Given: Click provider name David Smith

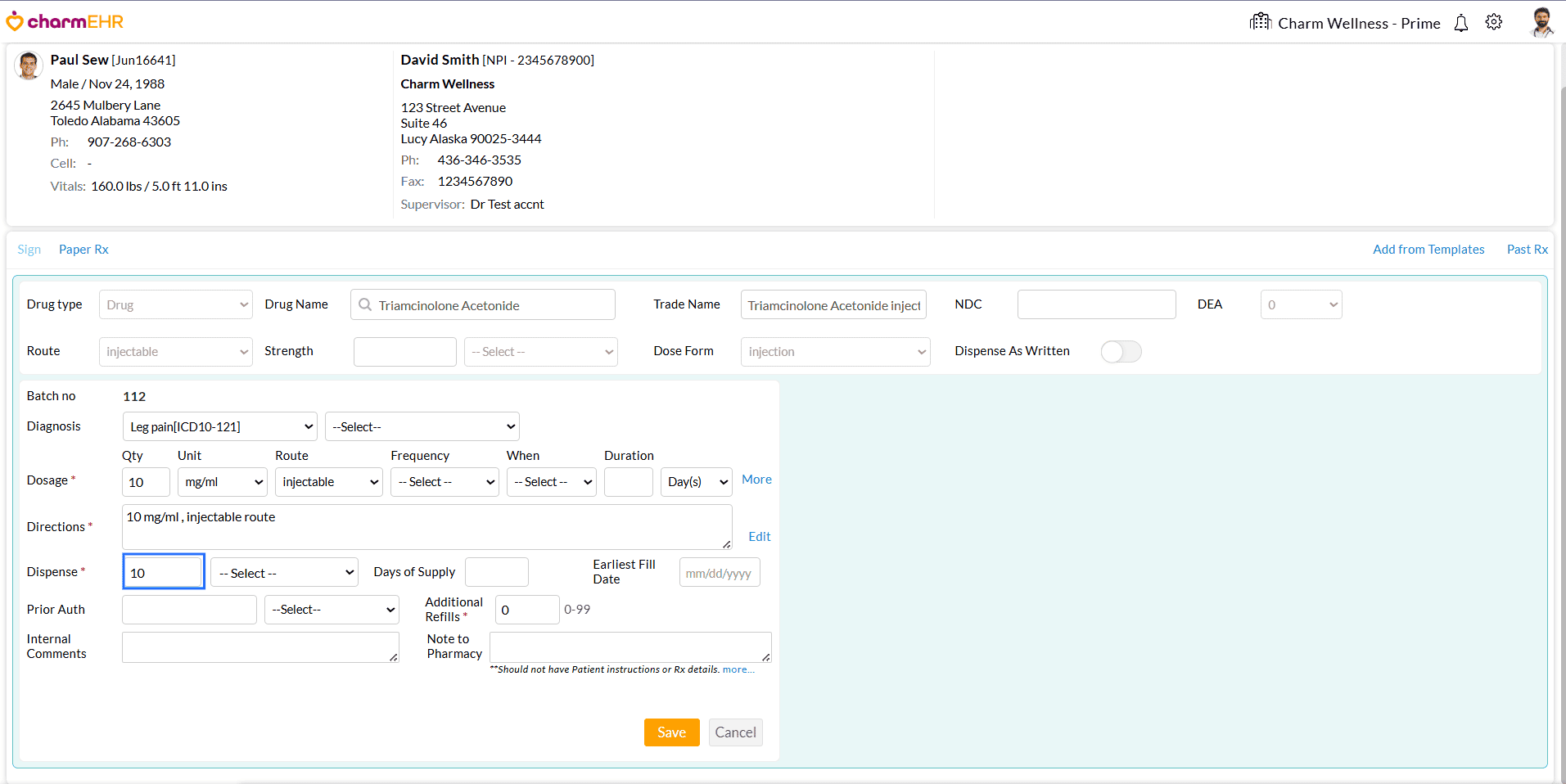Looking at the screenshot, I should coord(440,60).
